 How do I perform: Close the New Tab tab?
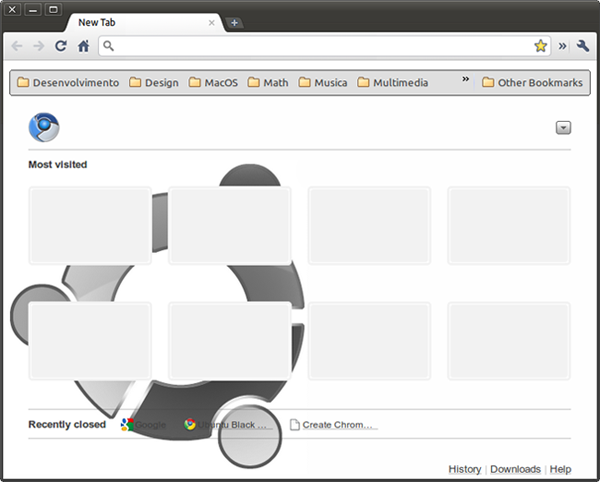click(211, 22)
